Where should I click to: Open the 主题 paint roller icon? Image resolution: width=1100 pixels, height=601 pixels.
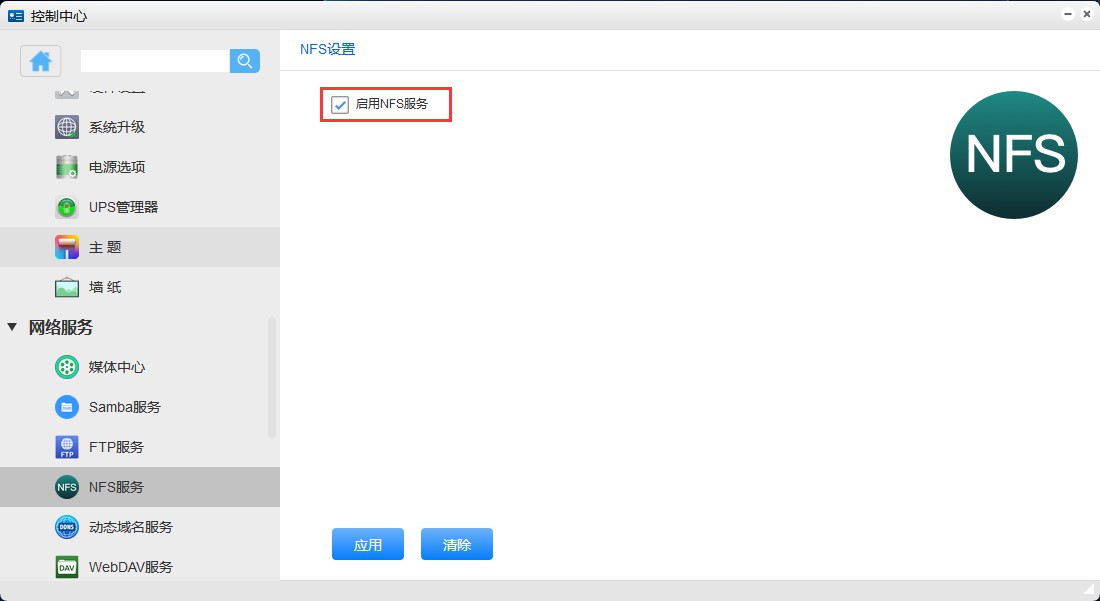click(67, 247)
